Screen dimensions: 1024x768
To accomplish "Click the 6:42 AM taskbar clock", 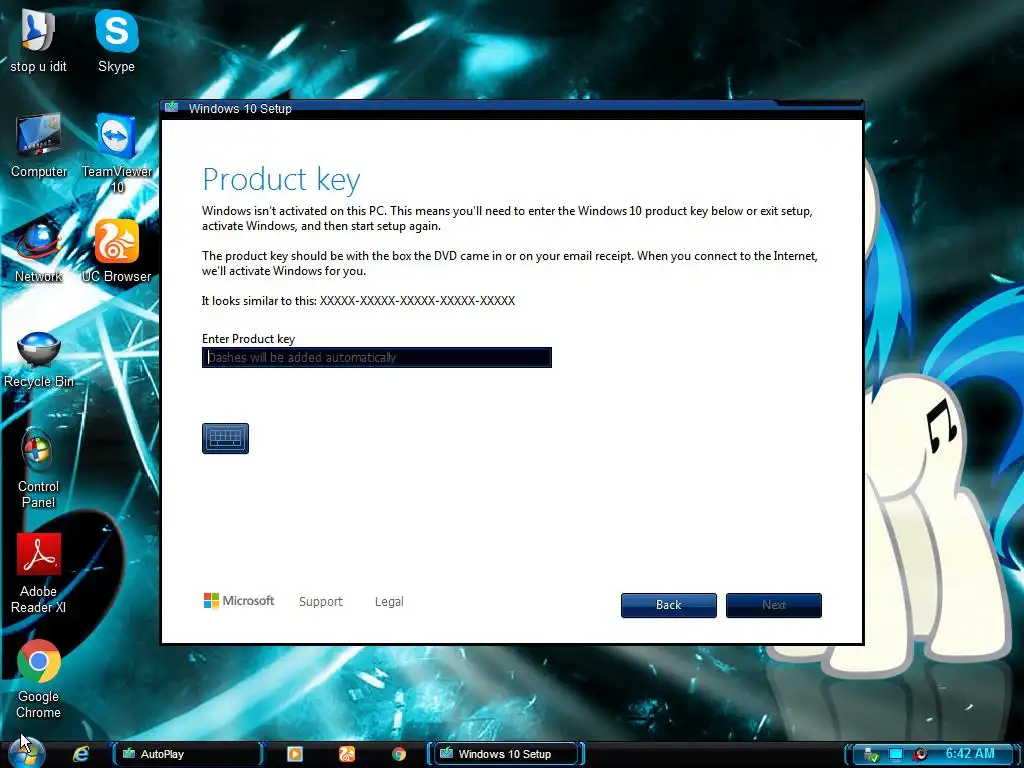I will [970, 754].
